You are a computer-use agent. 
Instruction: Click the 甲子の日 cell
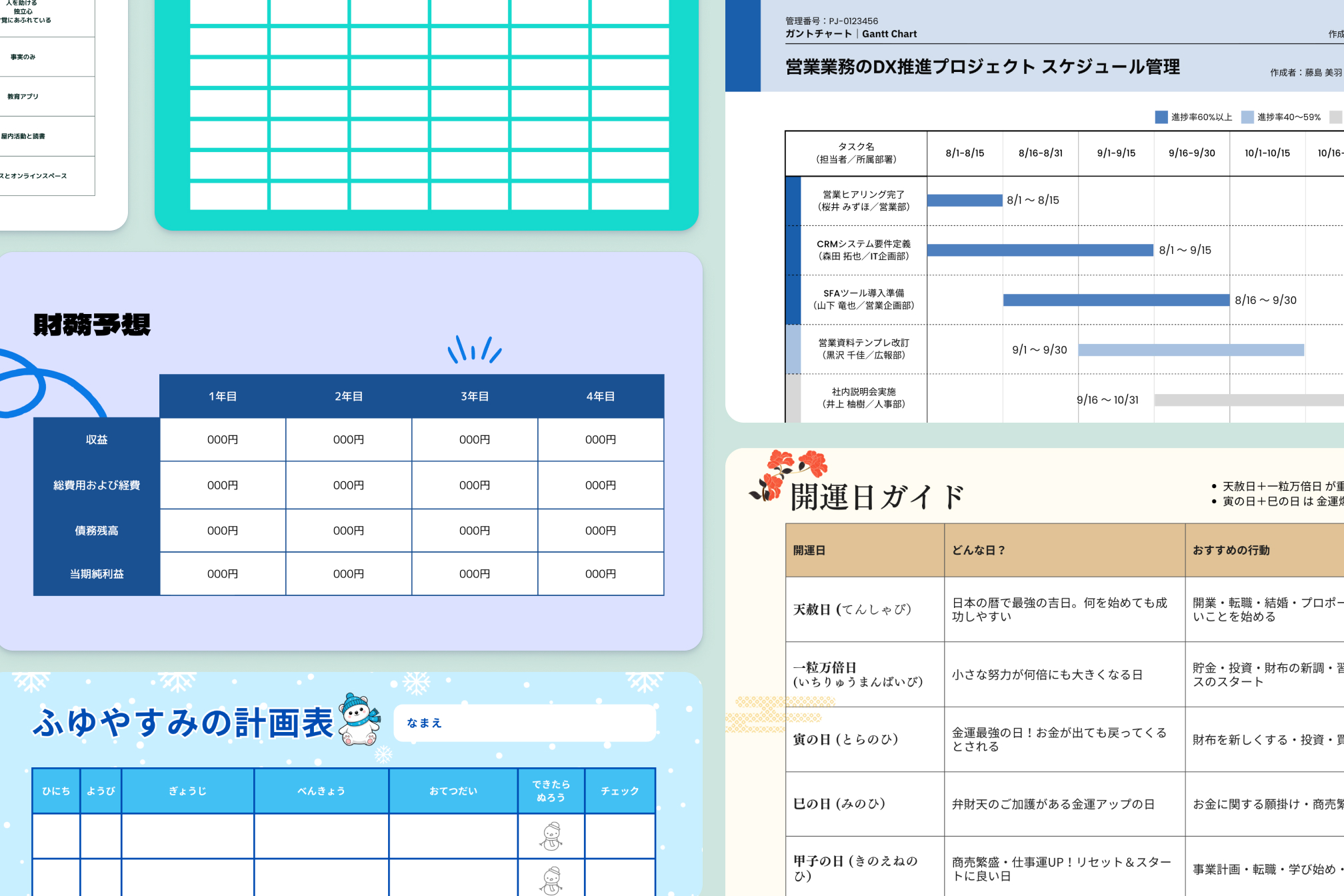point(865,867)
